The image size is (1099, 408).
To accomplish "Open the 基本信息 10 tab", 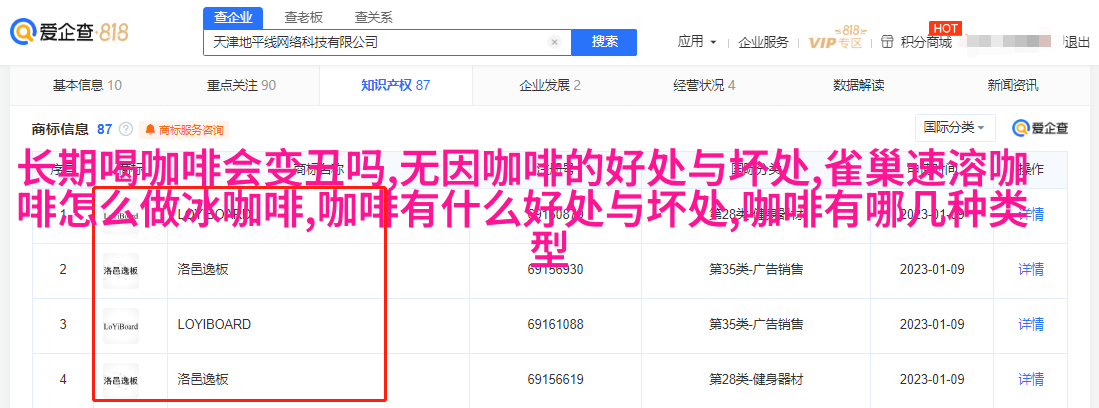I will click(88, 86).
